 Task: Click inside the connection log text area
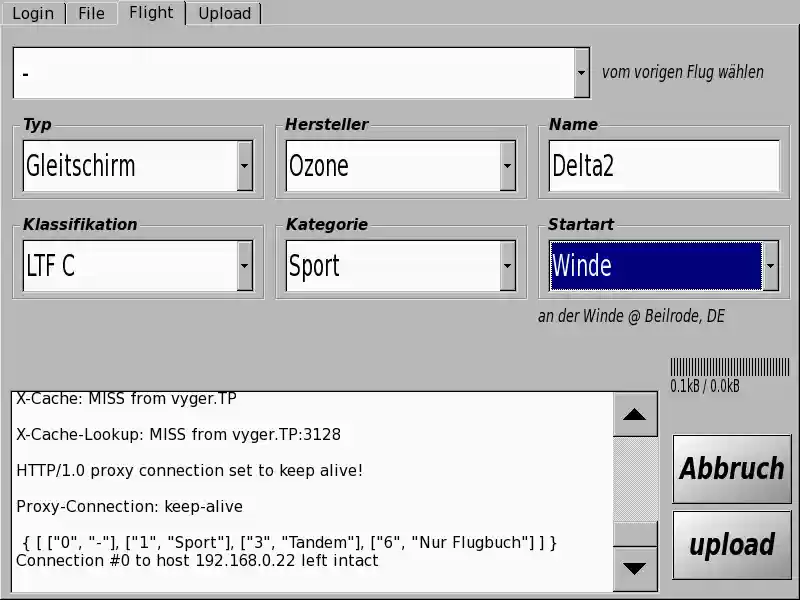310,490
